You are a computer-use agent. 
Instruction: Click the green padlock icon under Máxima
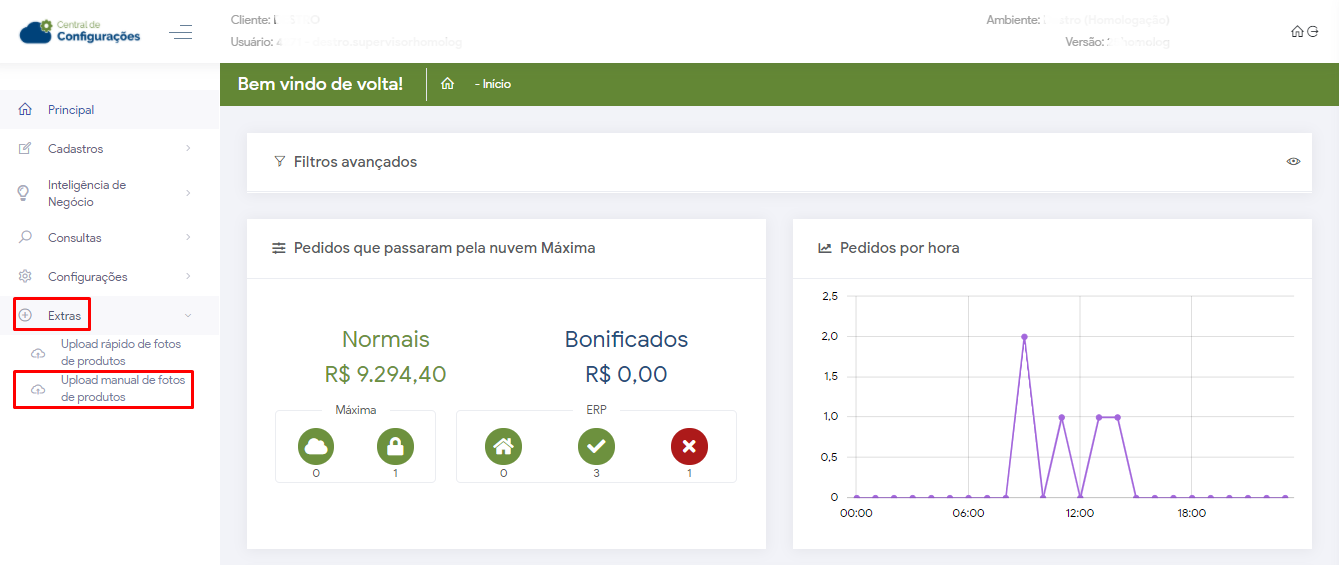click(x=395, y=445)
